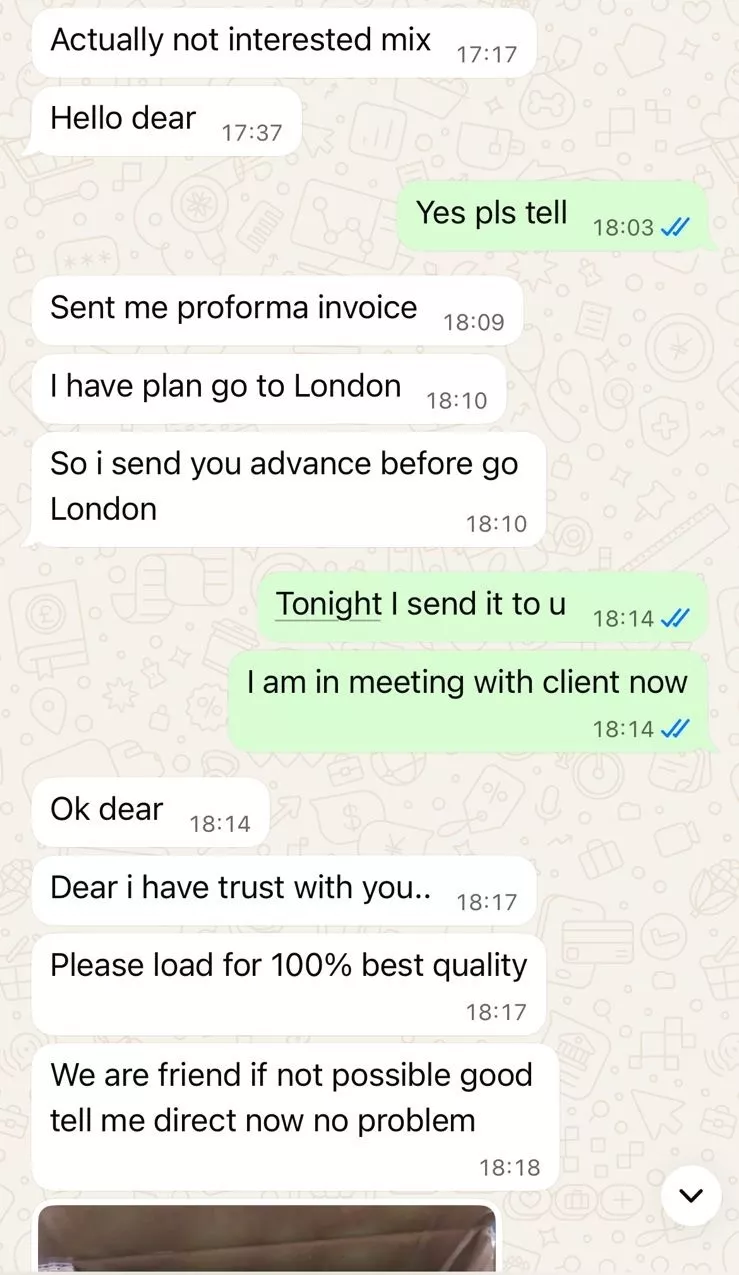
Task: Tap double ticks on 'I am in meeting with client now'
Action: click(x=675, y=729)
